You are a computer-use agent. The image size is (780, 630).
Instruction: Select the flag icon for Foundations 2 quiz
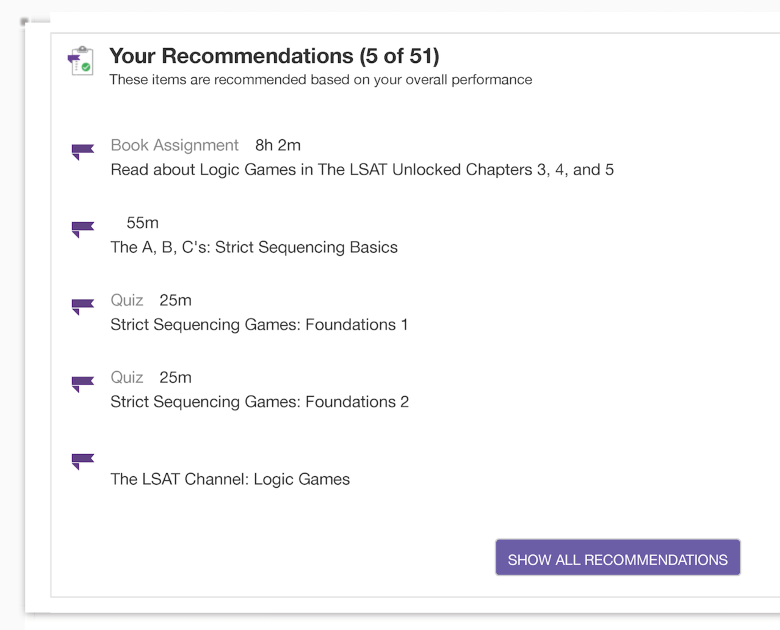[x=82, y=383]
